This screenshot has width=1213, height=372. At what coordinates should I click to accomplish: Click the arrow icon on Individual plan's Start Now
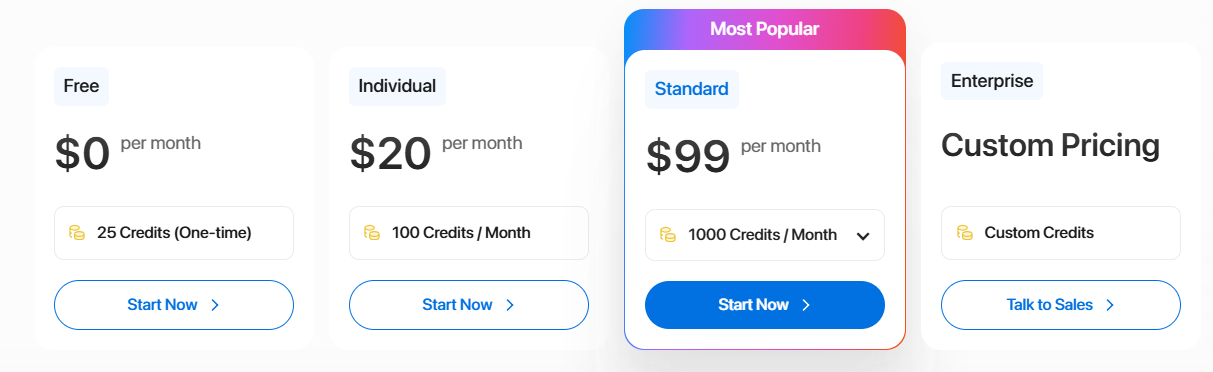510,305
